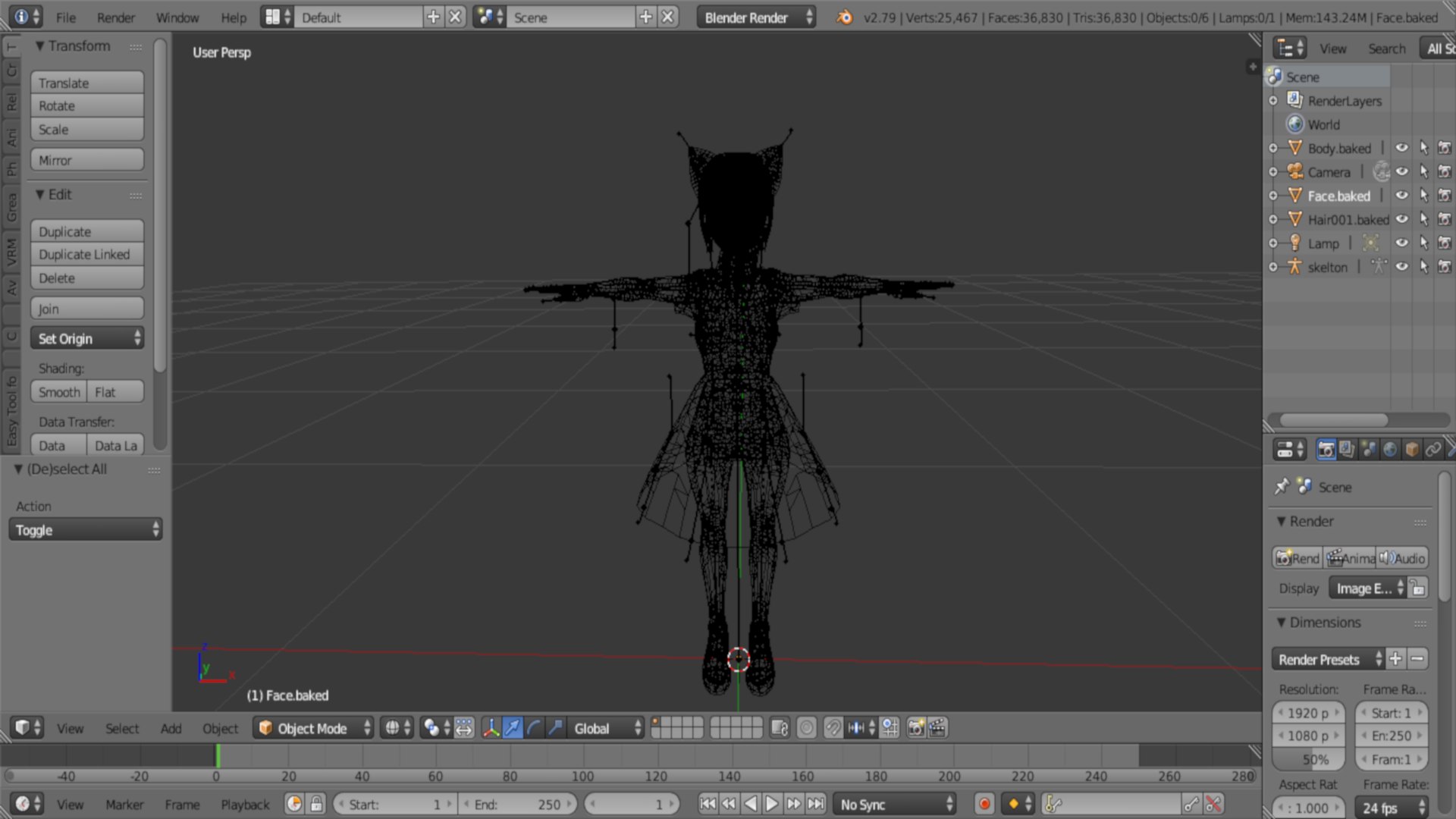Open the Render Presets dropdown
Image resolution: width=1456 pixels, height=819 pixels.
point(1328,659)
